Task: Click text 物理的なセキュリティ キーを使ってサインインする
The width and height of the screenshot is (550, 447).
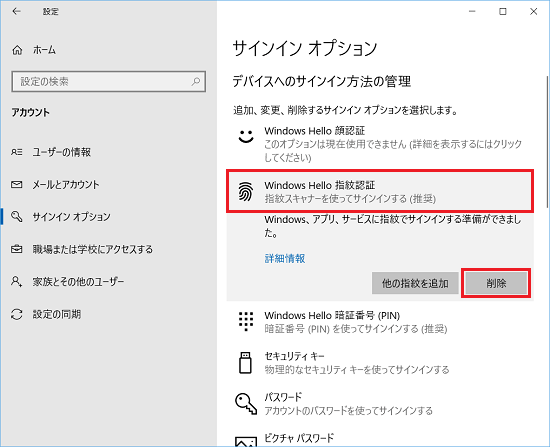Action: (x=357, y=369)
